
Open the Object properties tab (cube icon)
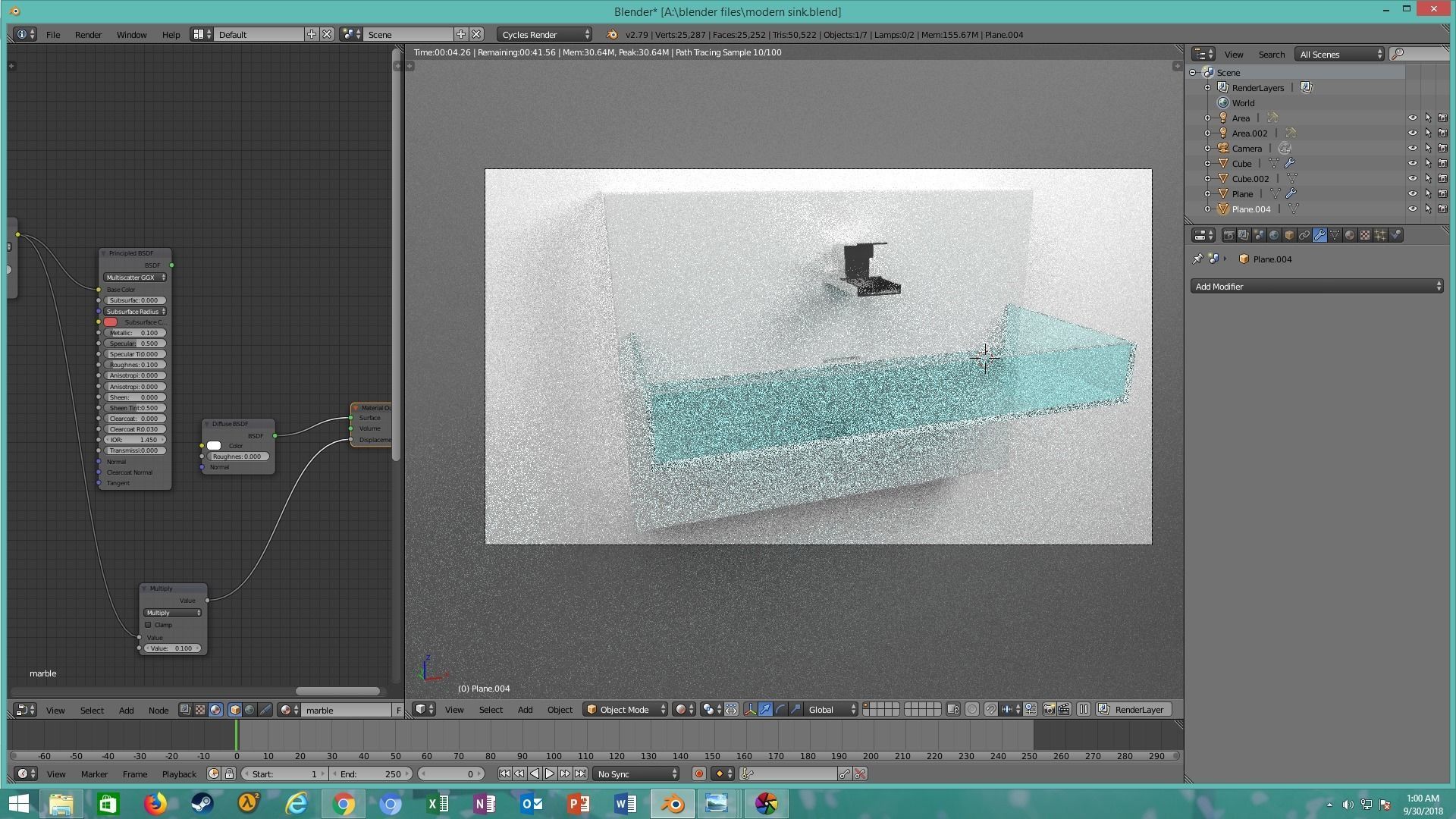[x=1289, y=235]
